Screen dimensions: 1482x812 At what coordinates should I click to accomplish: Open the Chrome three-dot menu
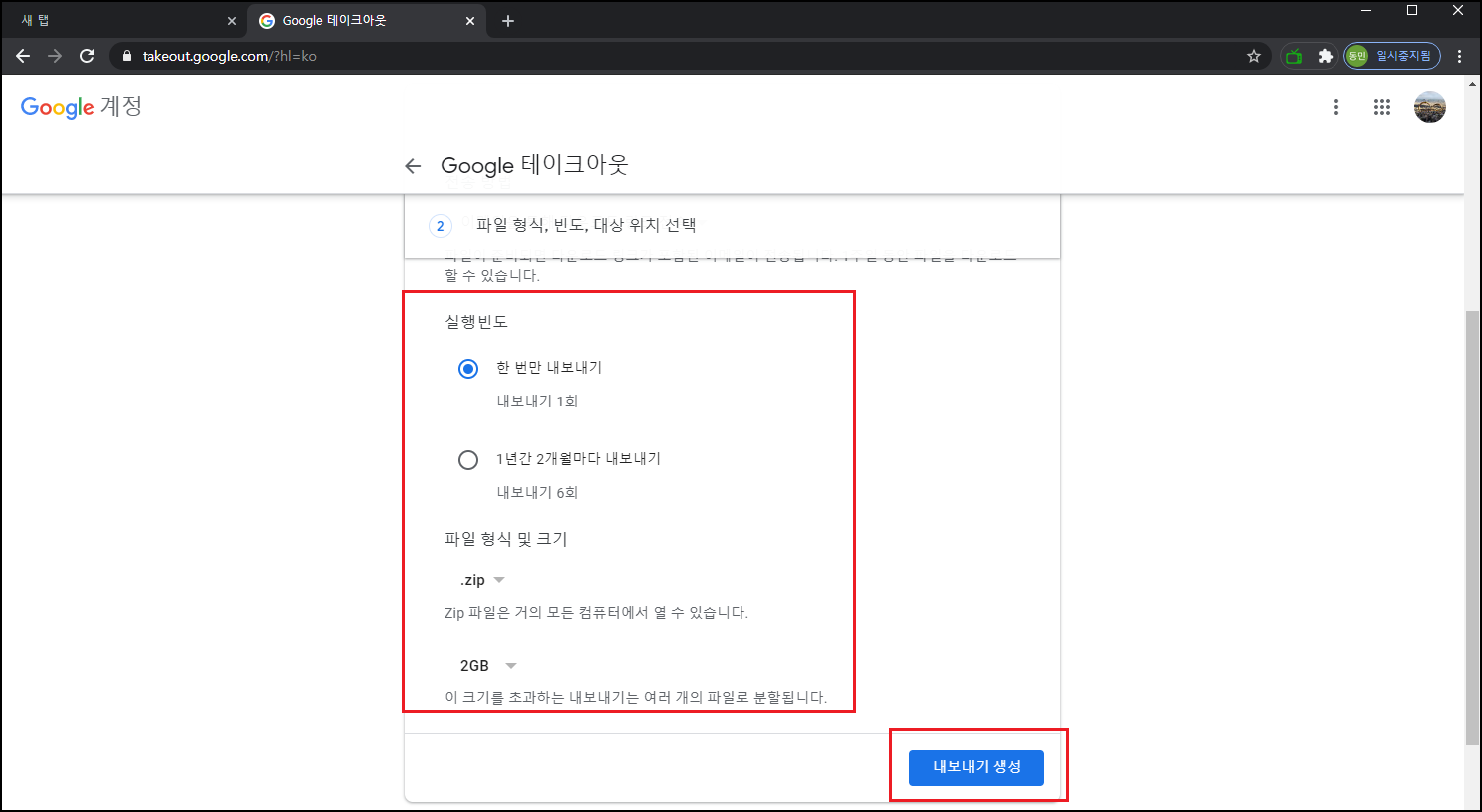(x=1460, y=56)
